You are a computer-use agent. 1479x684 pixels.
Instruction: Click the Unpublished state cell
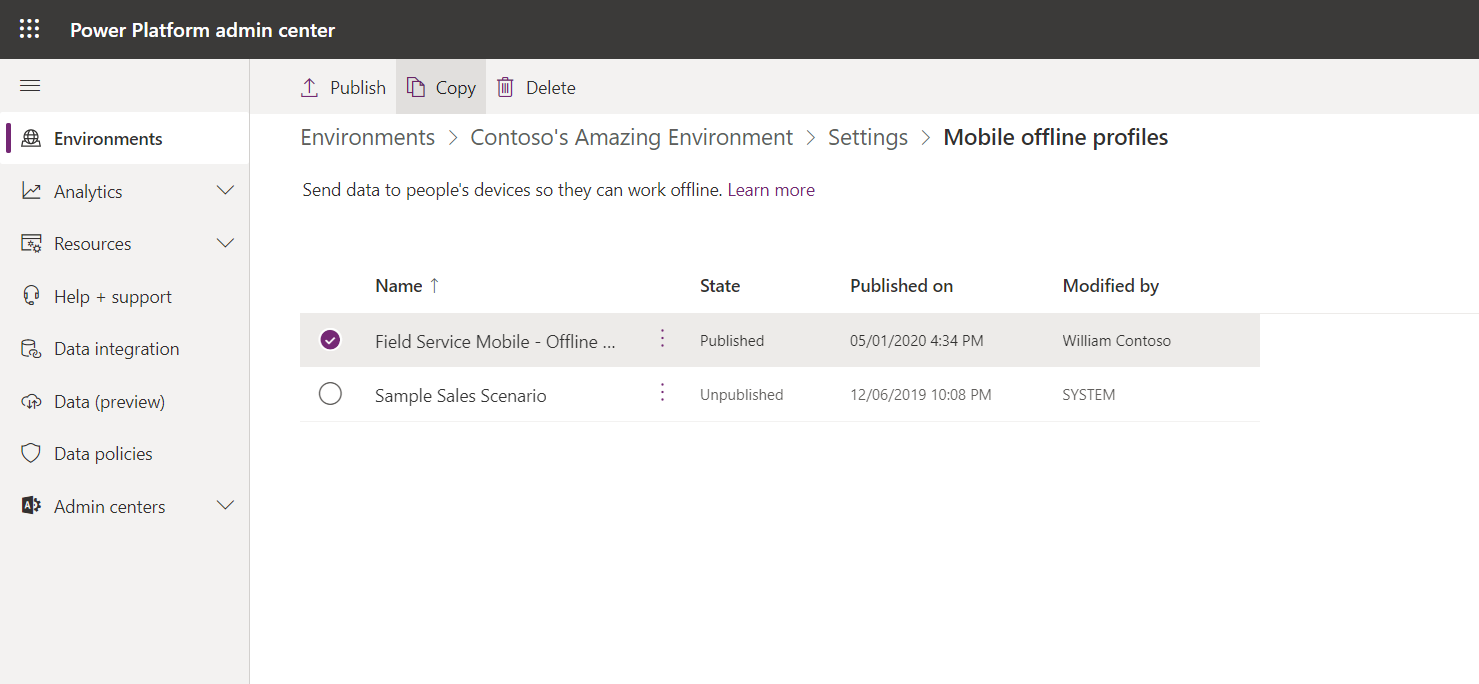tap(742, 395)
